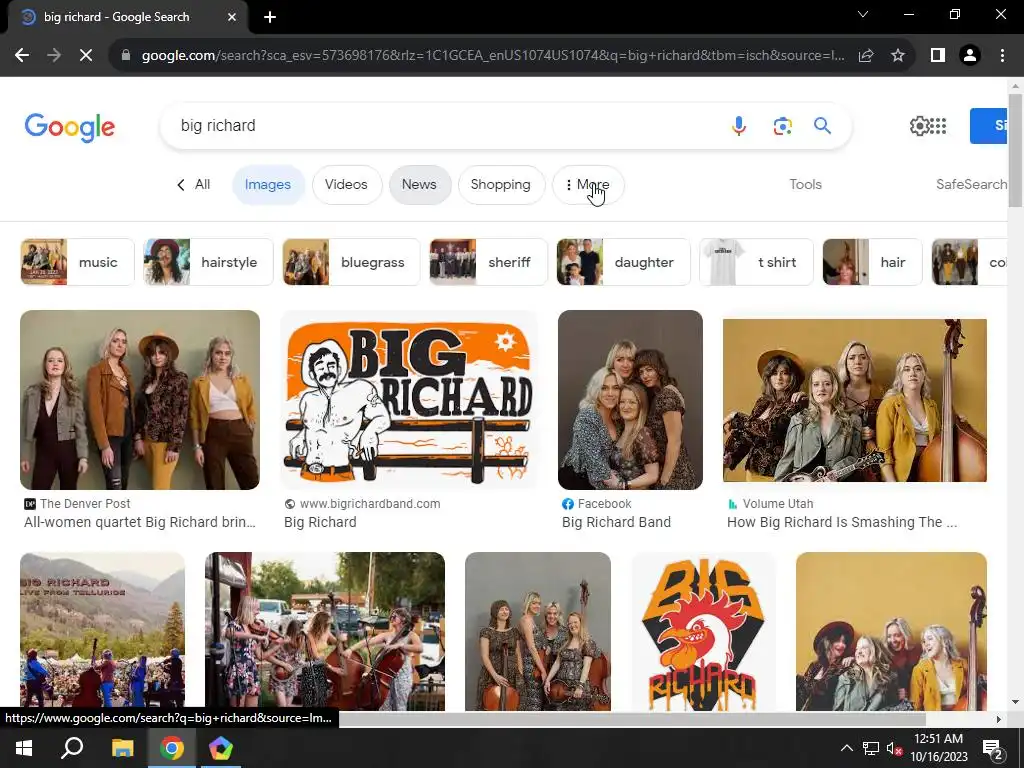1024x768 pixels.
Task: Open Windows taskbar search
Action: tap(72, 748)
